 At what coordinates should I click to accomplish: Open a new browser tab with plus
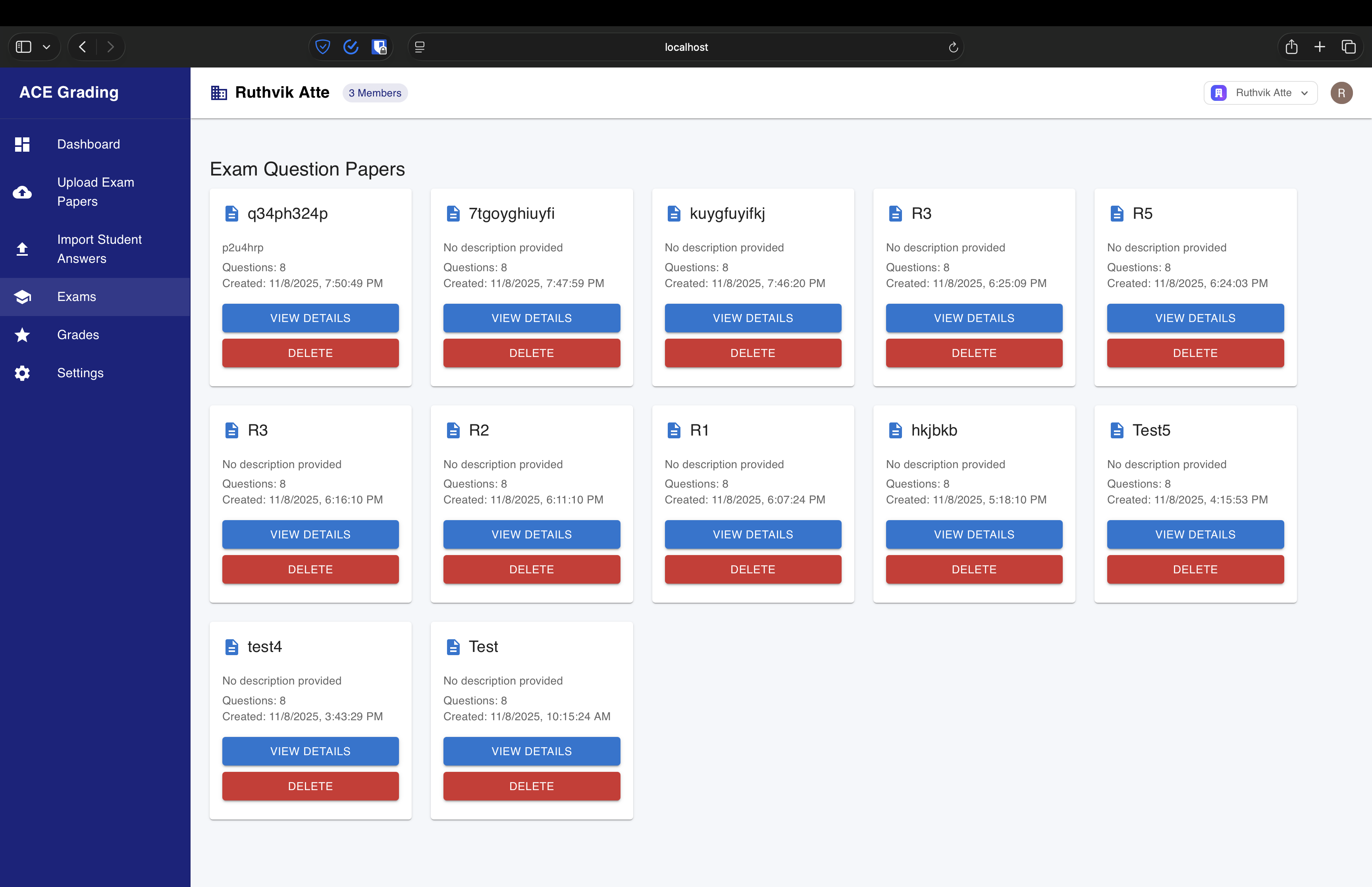[1320, 47]
